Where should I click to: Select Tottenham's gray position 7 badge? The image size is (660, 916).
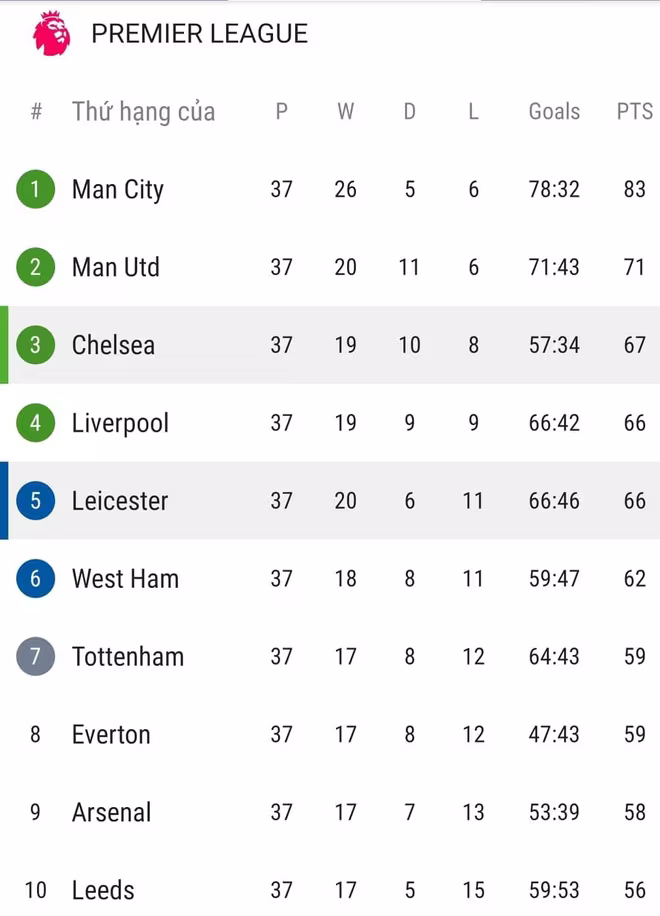click(x=35, y=657)
